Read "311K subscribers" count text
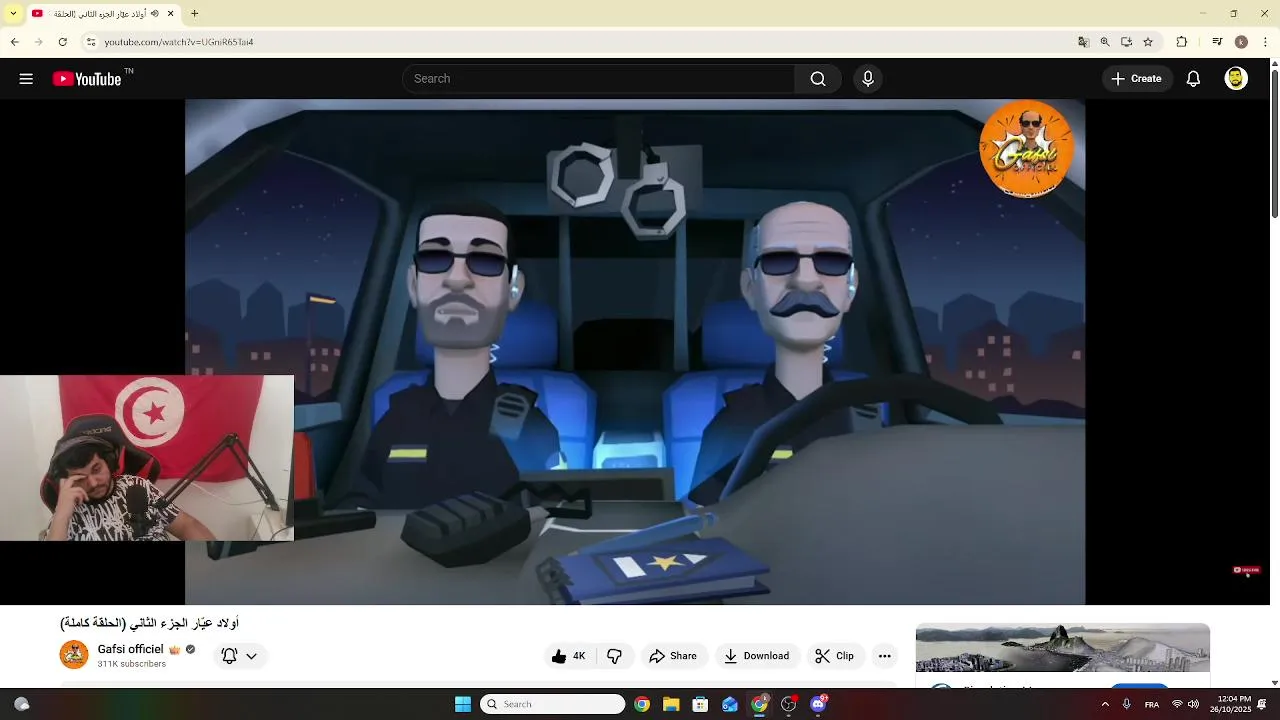This screenshot has height=720, width=1280. [131, 664]
